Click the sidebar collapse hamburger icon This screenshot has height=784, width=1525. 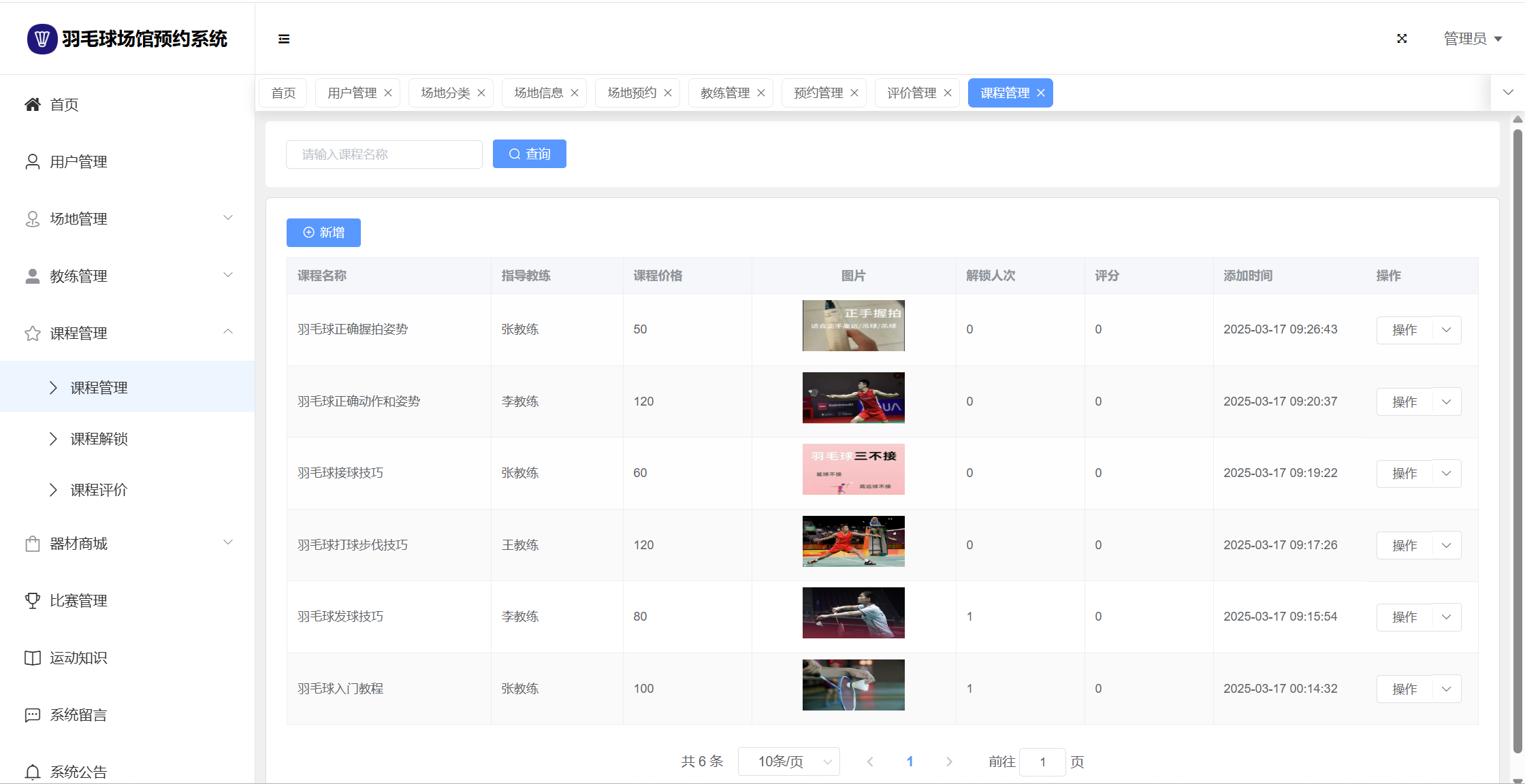[x=284, y=39]
